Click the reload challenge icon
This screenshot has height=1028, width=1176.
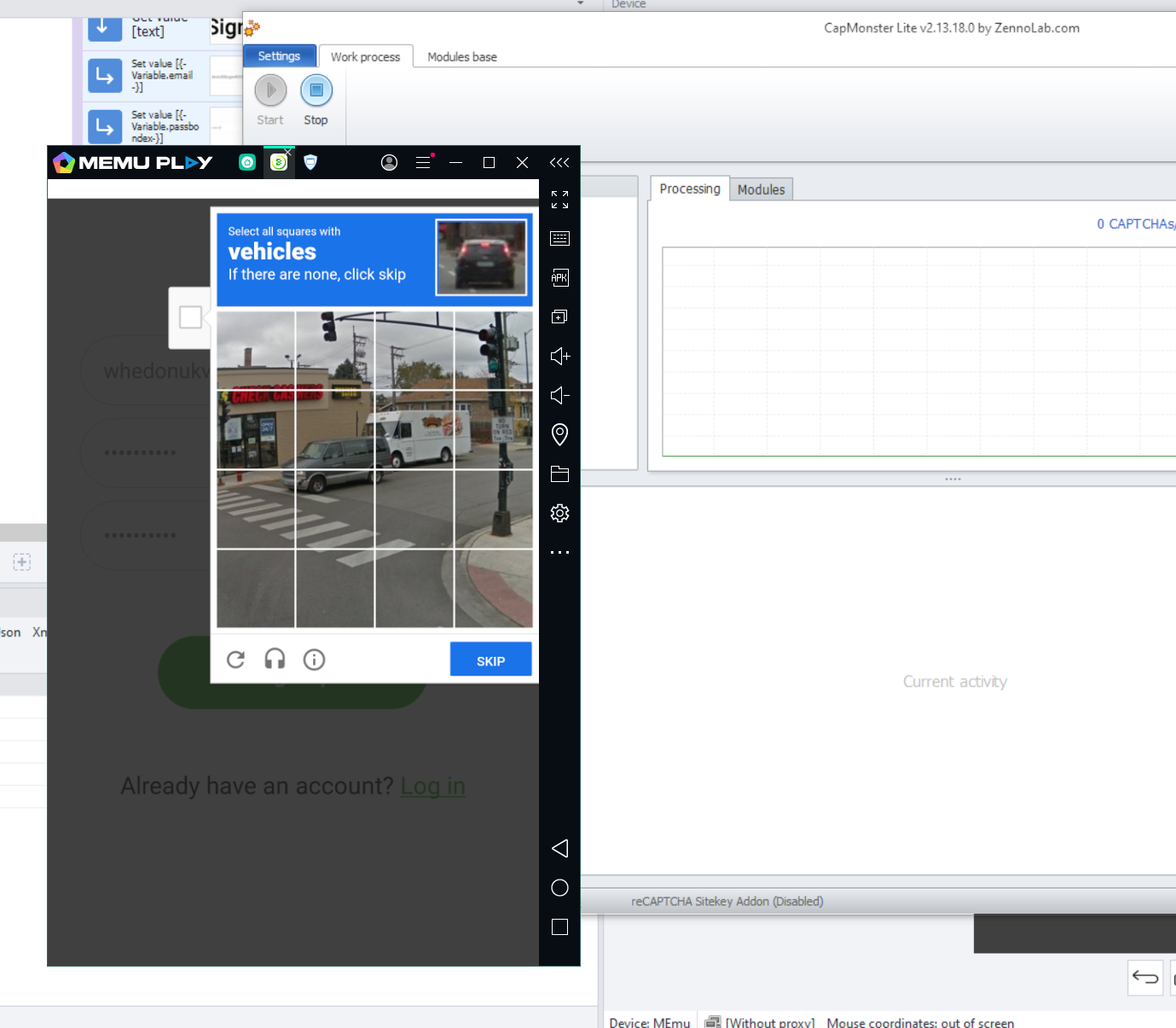[x=236, y=659]
